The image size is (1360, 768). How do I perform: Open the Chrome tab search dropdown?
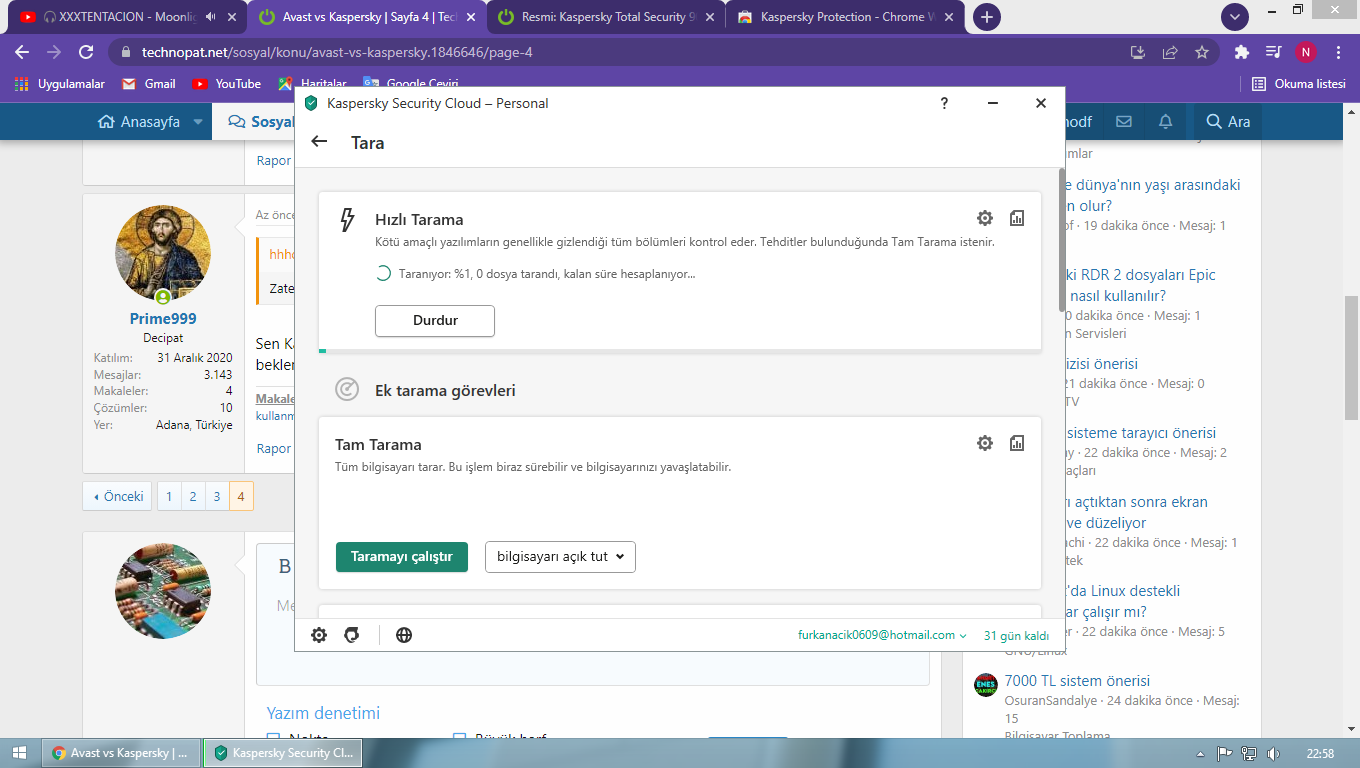(x=1236, y=17)
